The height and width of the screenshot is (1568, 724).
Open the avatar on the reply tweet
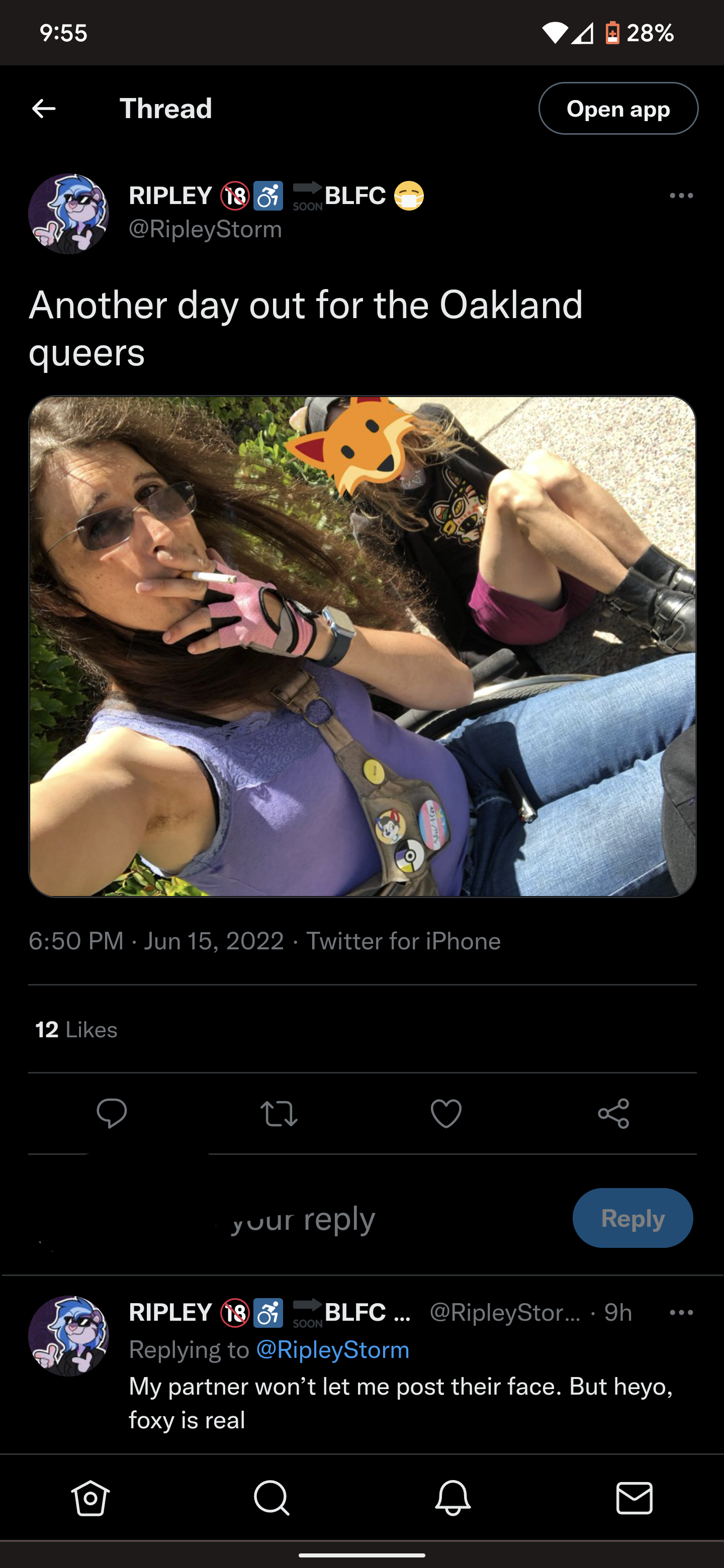[x=69, y=1336]
